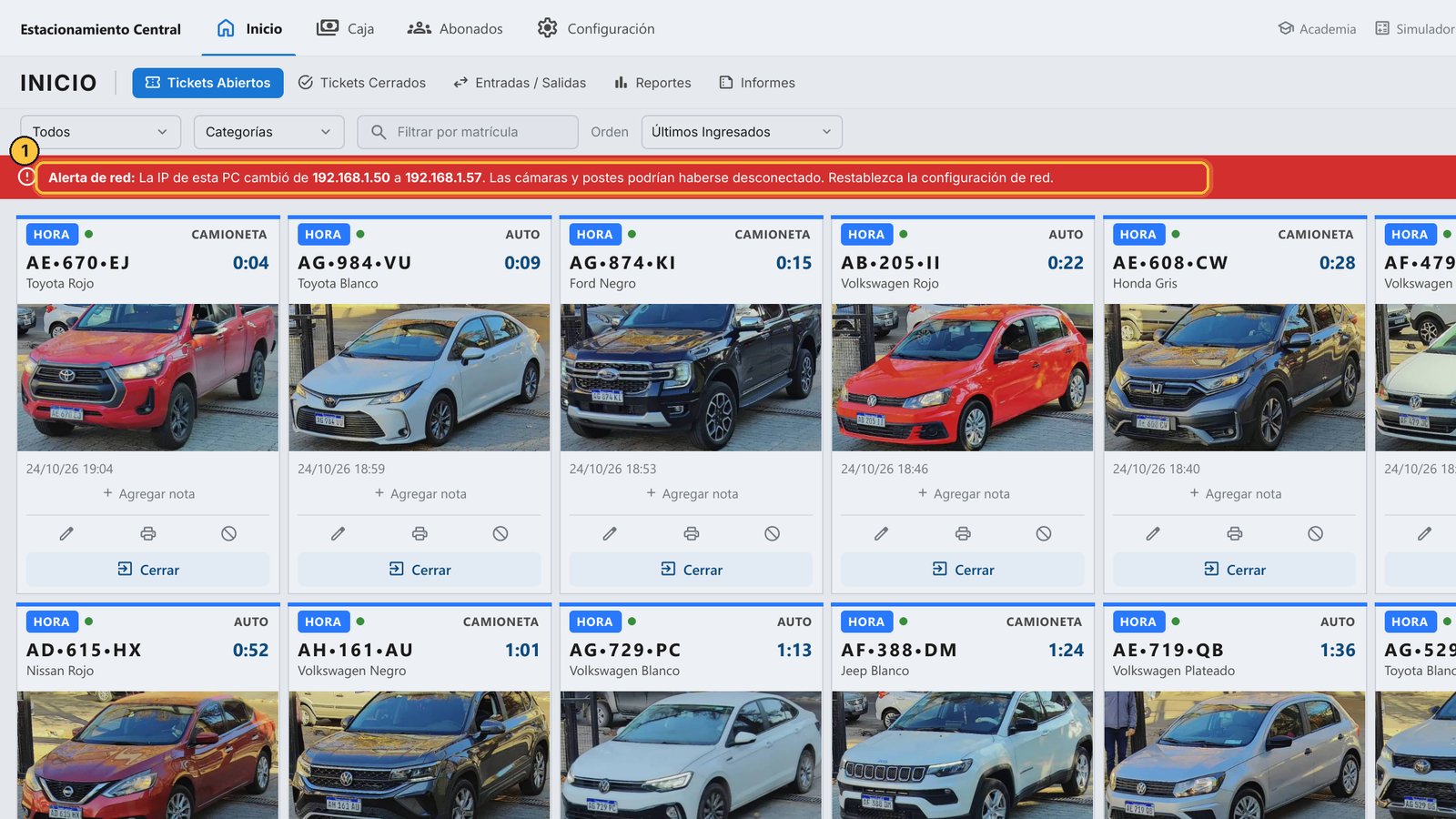Click Agregar nota on the AG•874•KI card
The height and width of the screenshot is (819, 1456).
pyautogui.click(x=692, y=493)
